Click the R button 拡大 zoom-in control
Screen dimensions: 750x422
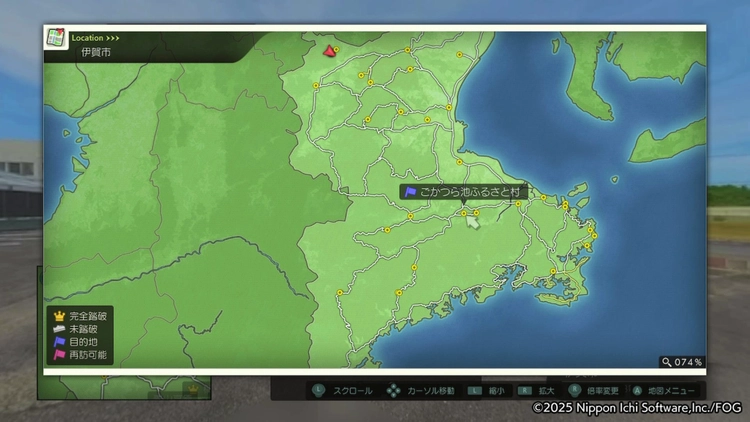[x=523, y=390]
